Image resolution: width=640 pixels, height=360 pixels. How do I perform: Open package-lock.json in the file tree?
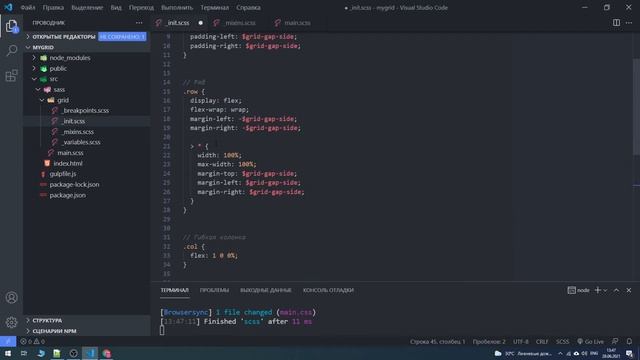[87, 184]
